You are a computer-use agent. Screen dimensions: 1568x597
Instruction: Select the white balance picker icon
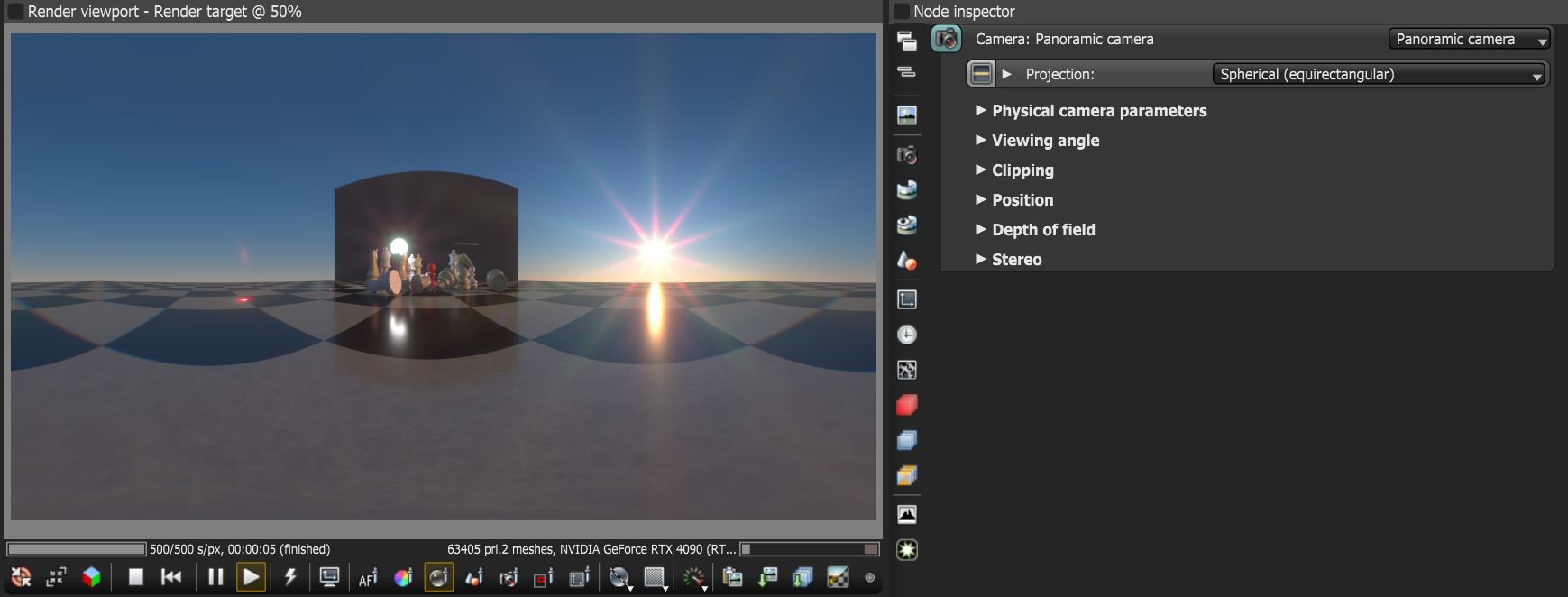click(403, 578)
